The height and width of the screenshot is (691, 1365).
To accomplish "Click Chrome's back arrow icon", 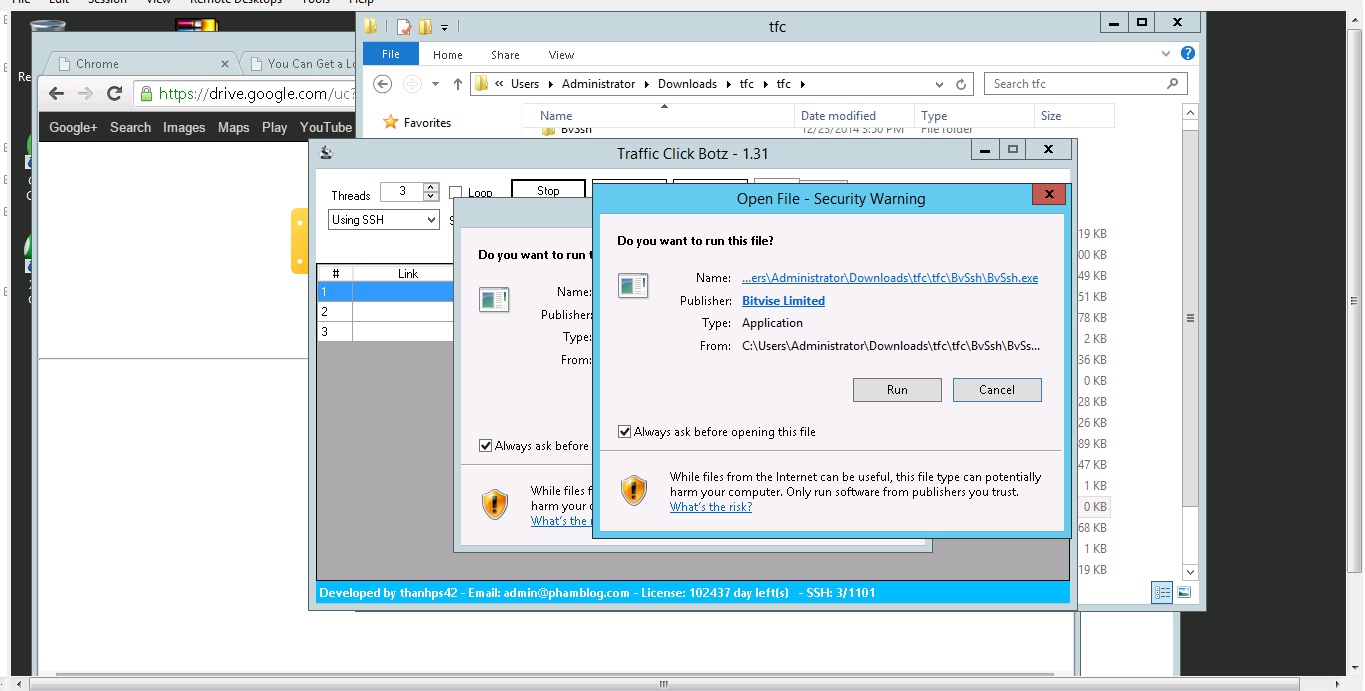I will click(56, 94).
